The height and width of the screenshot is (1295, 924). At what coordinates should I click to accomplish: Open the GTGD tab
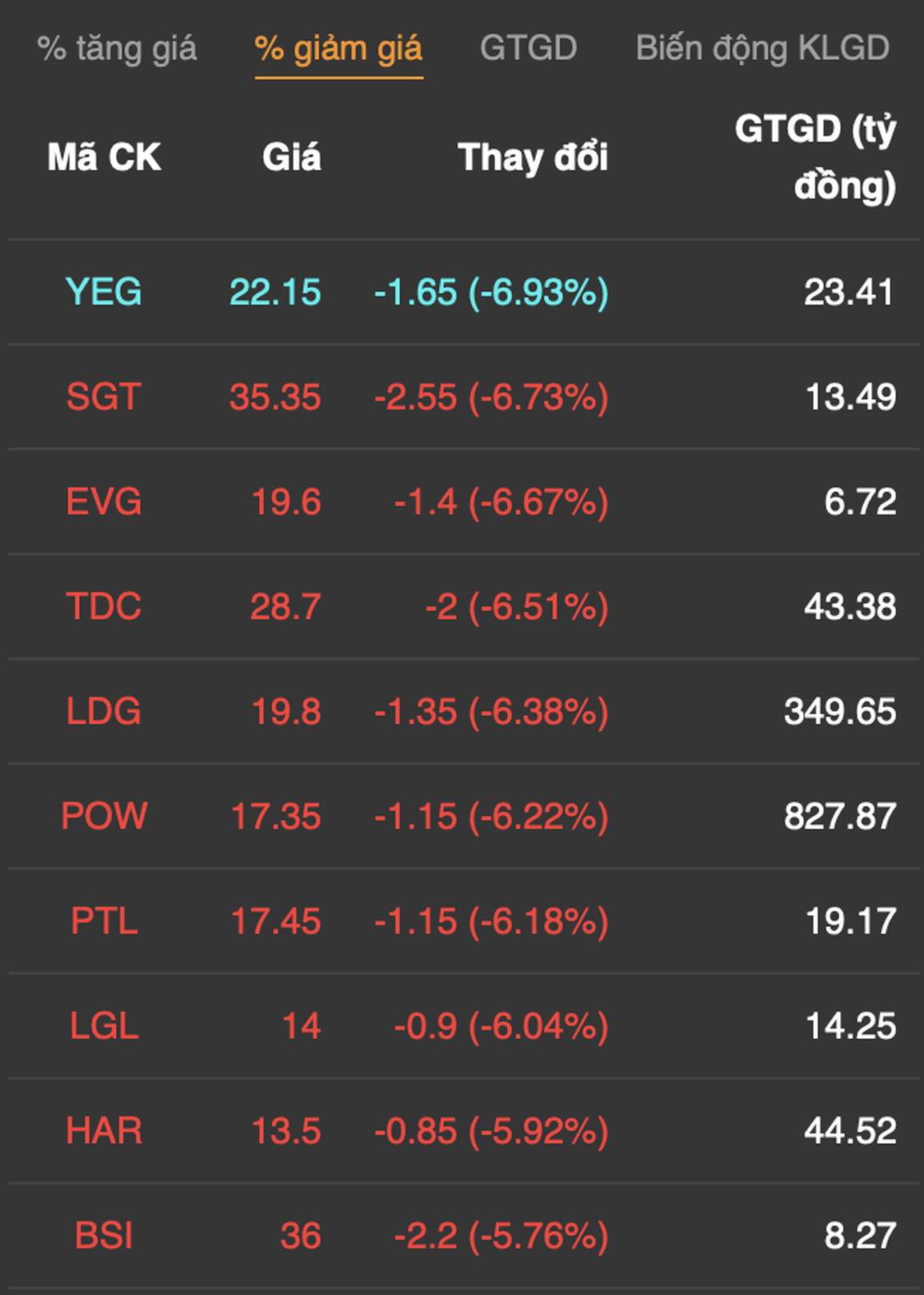tap(529, 48)
